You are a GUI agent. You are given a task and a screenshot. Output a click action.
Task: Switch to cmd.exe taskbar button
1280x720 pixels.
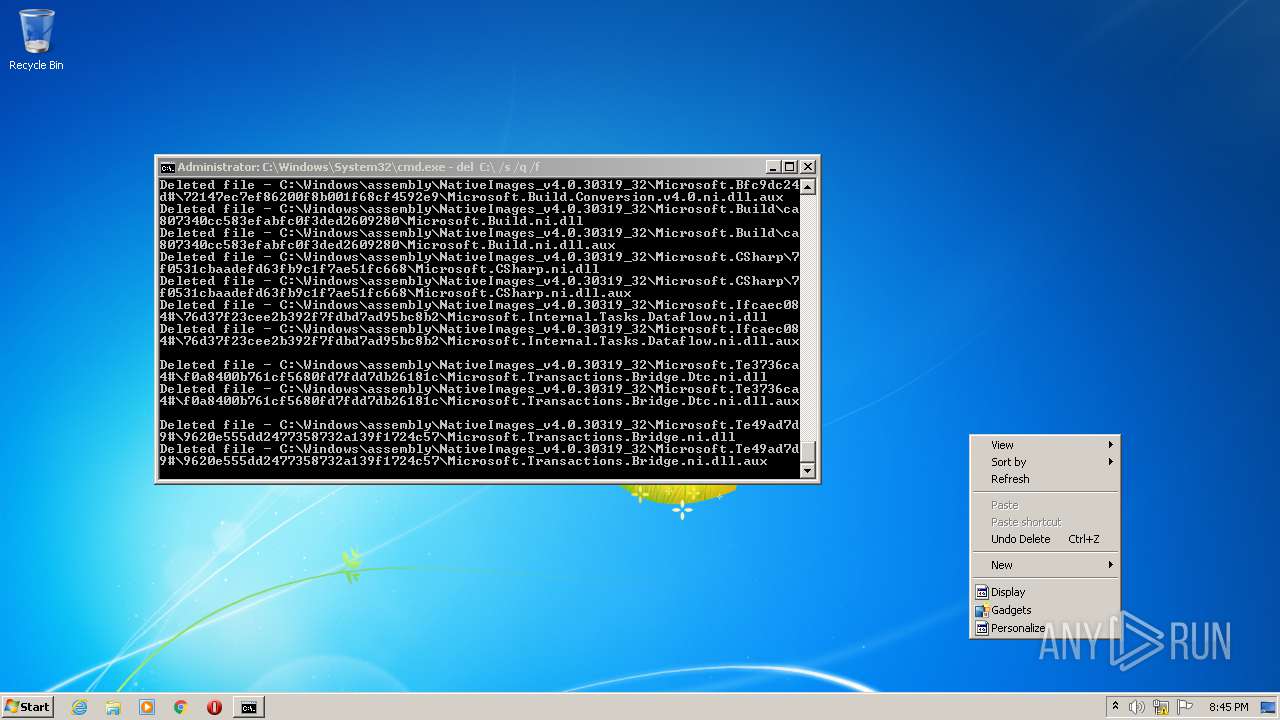(x=248, y=707)
